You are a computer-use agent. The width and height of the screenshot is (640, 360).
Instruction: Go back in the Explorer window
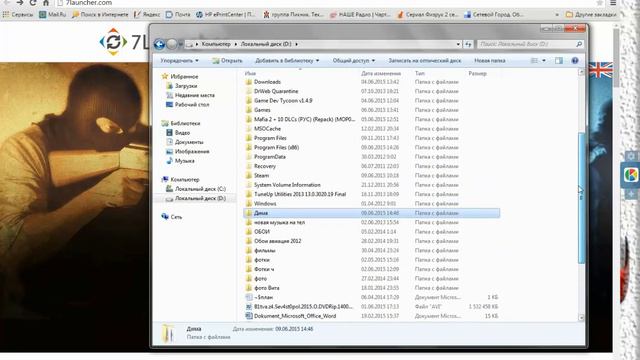pos(159,44)
